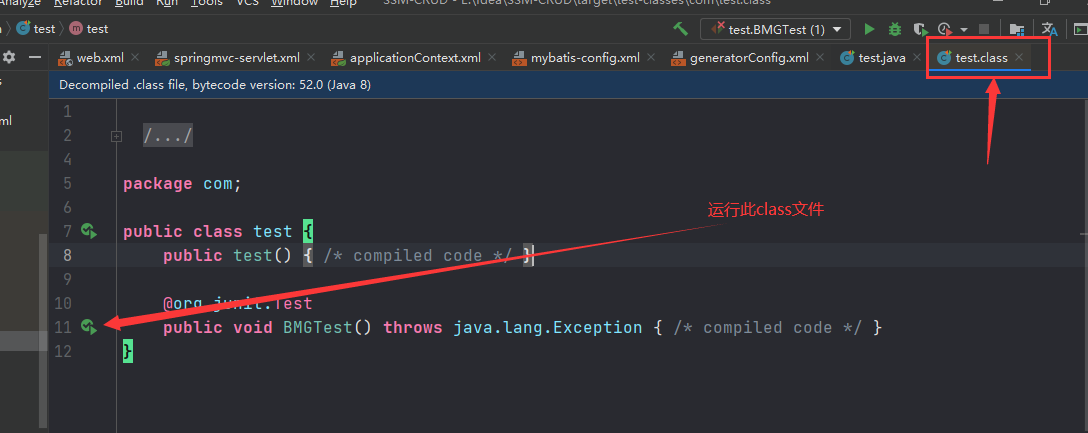Open the Build menu
This screenshot has width=1088, height=433.
129,3
